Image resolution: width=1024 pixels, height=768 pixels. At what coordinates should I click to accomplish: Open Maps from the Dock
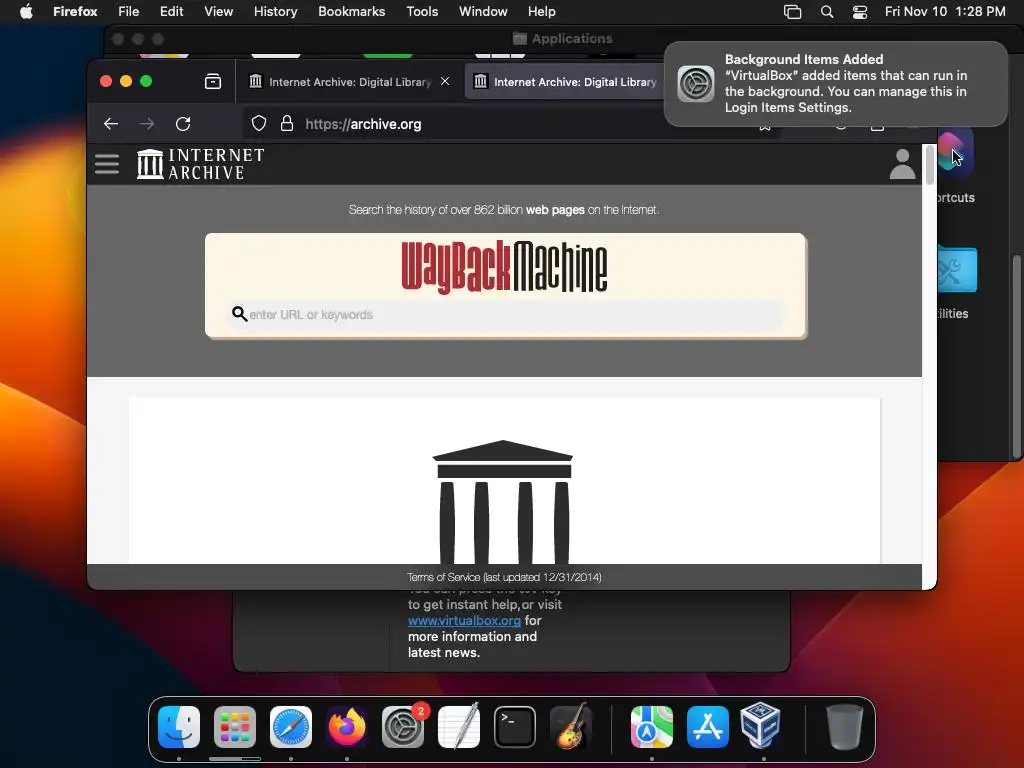[652, 727]
